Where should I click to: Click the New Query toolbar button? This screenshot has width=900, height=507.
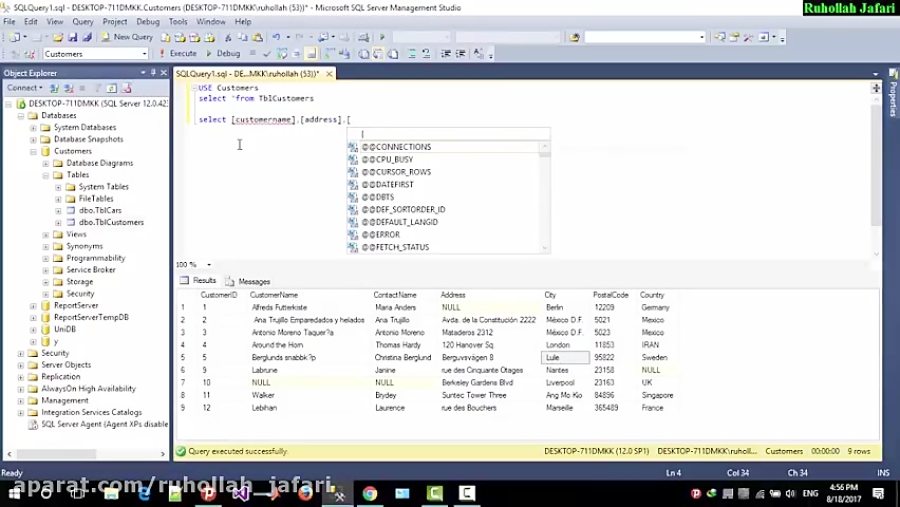click(x=127, y=37)
